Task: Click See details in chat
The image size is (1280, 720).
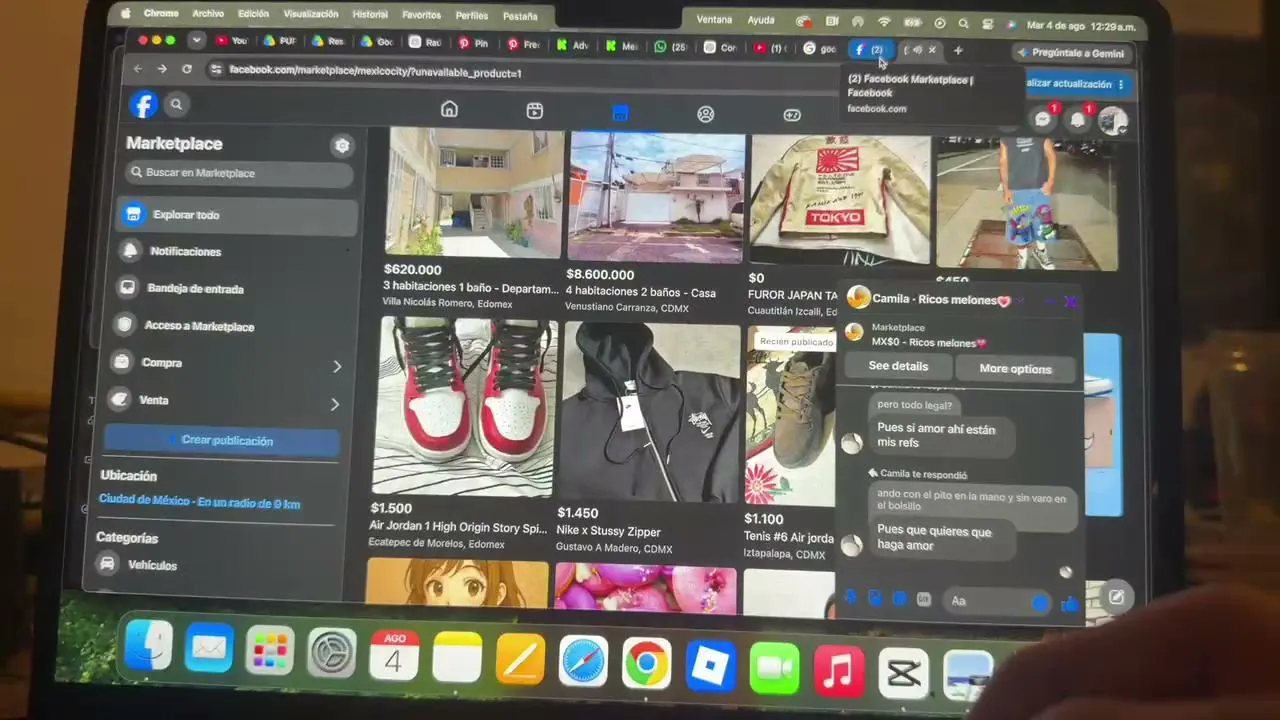Action: pos(898,366)
